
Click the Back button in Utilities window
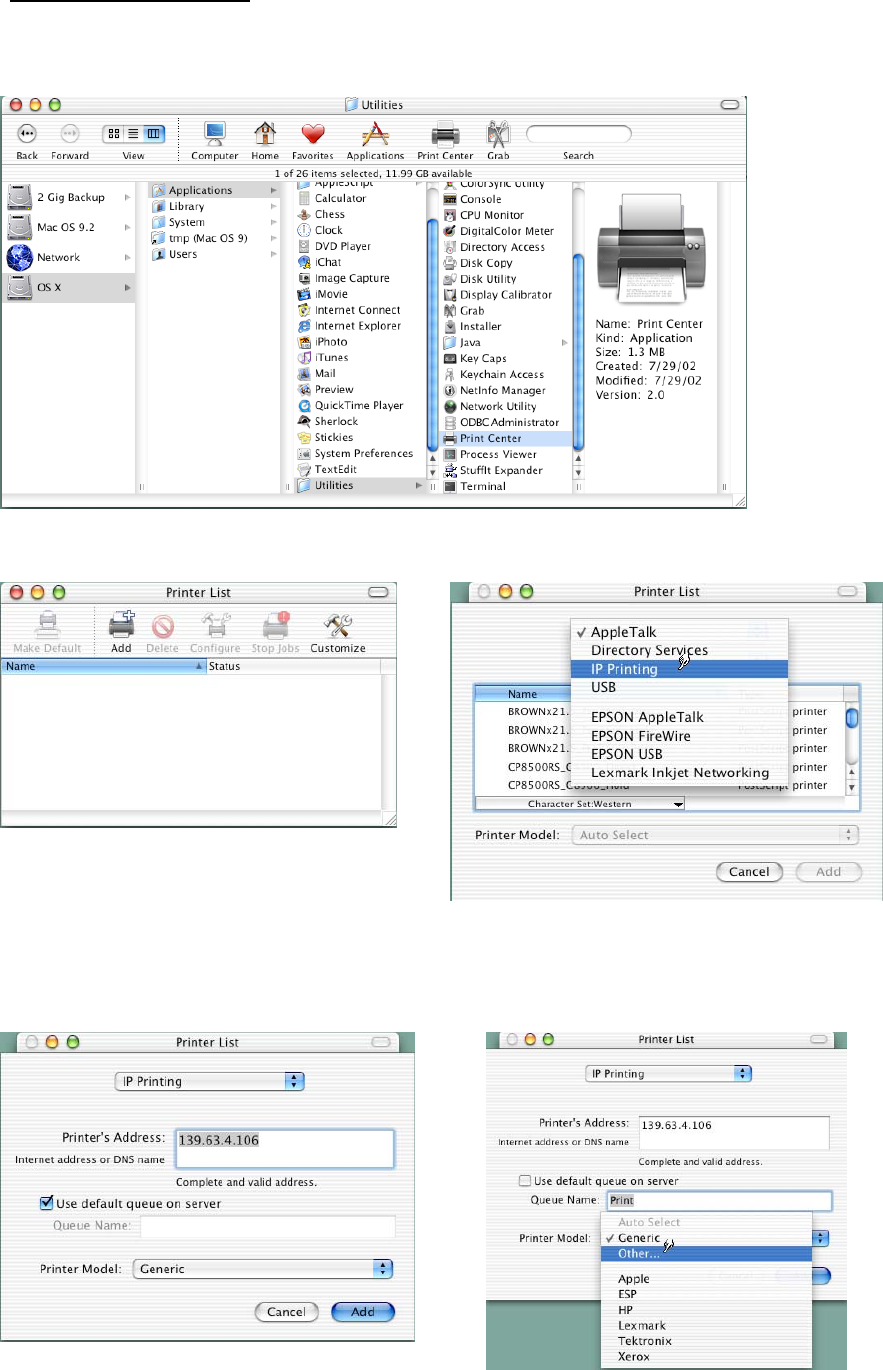coord(27,133)
